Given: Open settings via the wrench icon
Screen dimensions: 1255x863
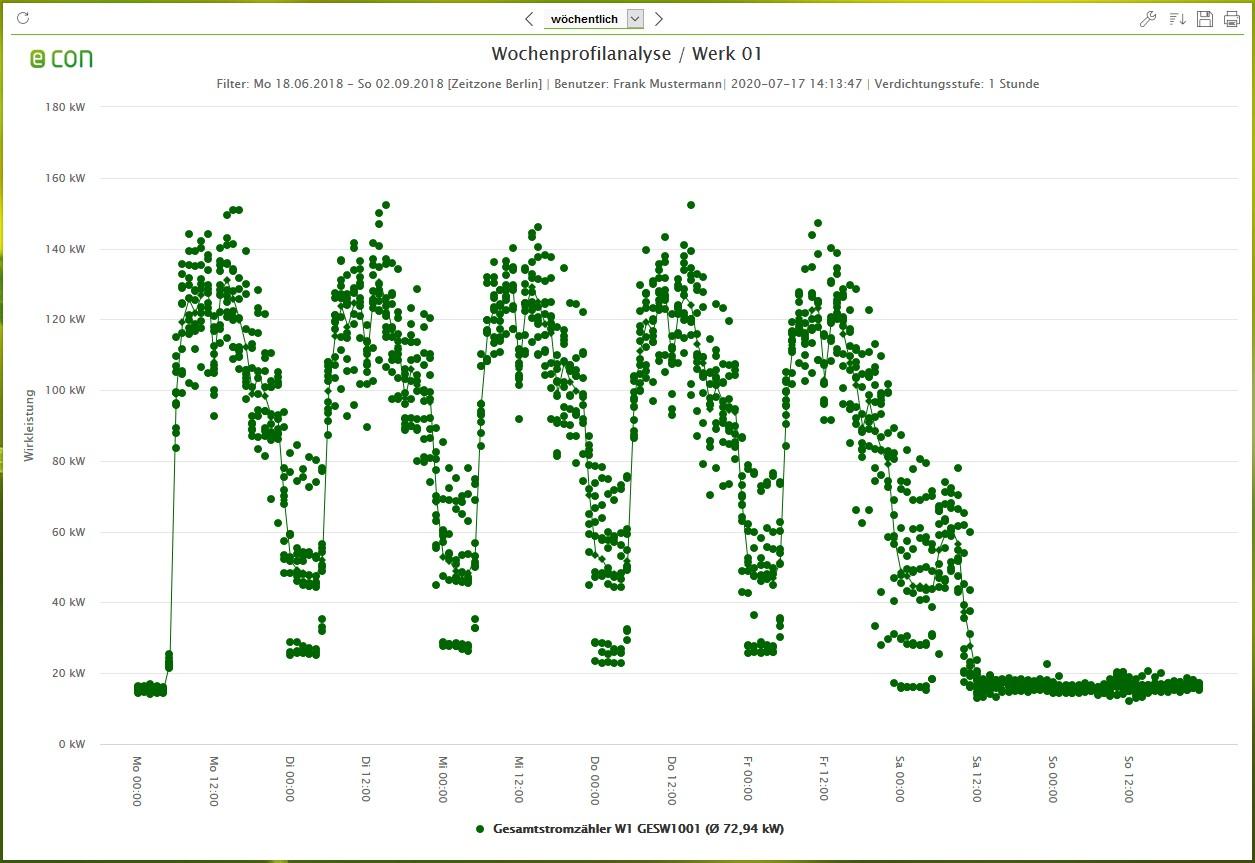Looking at the screenshot, I should click(1147, 18).
